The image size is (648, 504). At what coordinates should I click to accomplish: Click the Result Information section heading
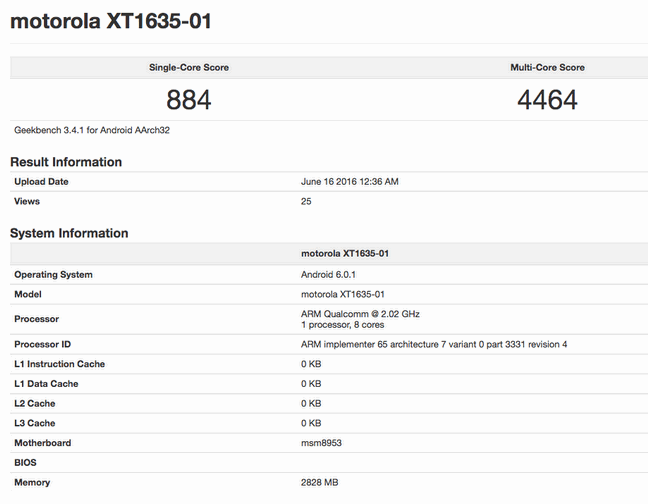pyautogui.click(x=66, y=162)
